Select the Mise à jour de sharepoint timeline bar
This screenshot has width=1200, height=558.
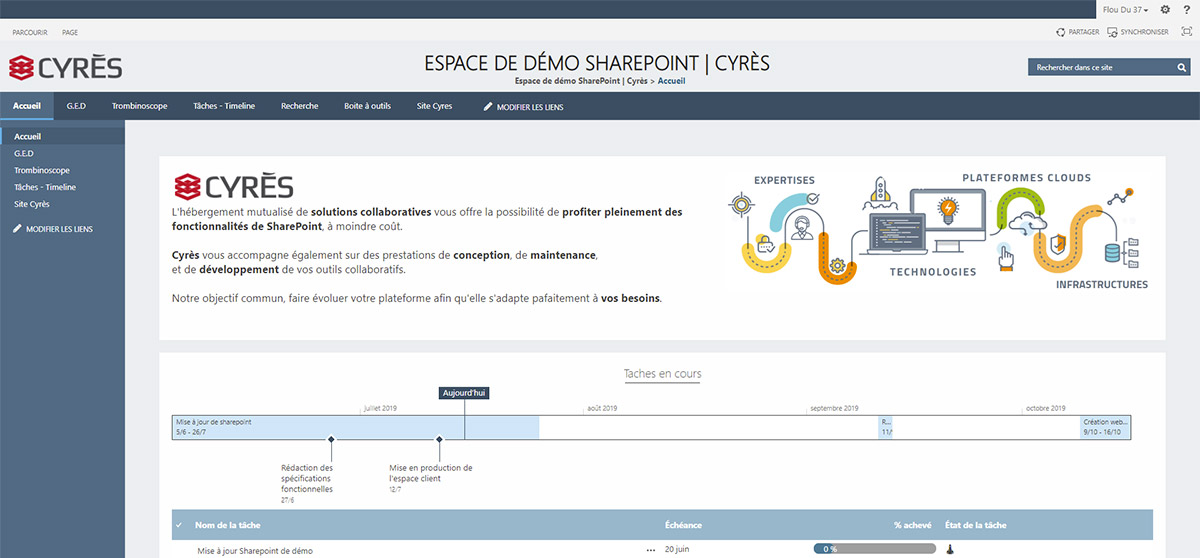[355, 428]
